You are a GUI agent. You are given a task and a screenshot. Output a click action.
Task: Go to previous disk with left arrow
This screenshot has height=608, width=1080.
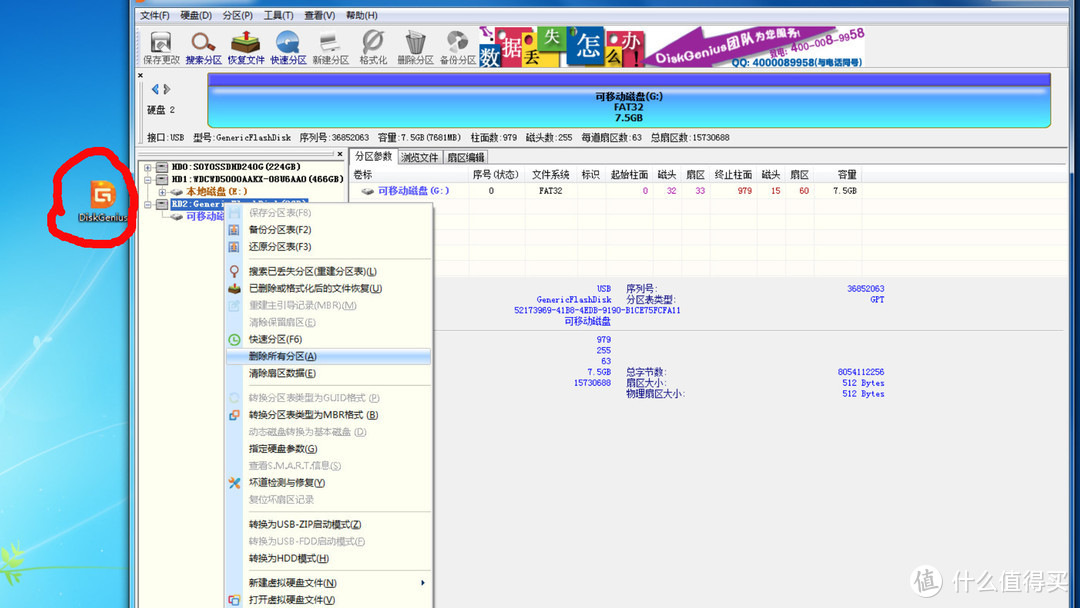154,90
